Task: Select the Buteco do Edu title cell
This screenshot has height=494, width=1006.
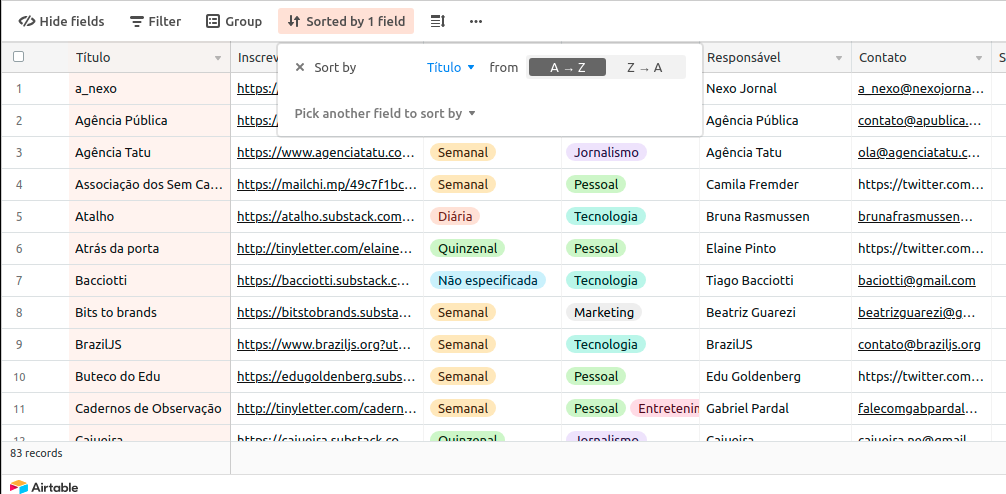Action: point(149,377)
